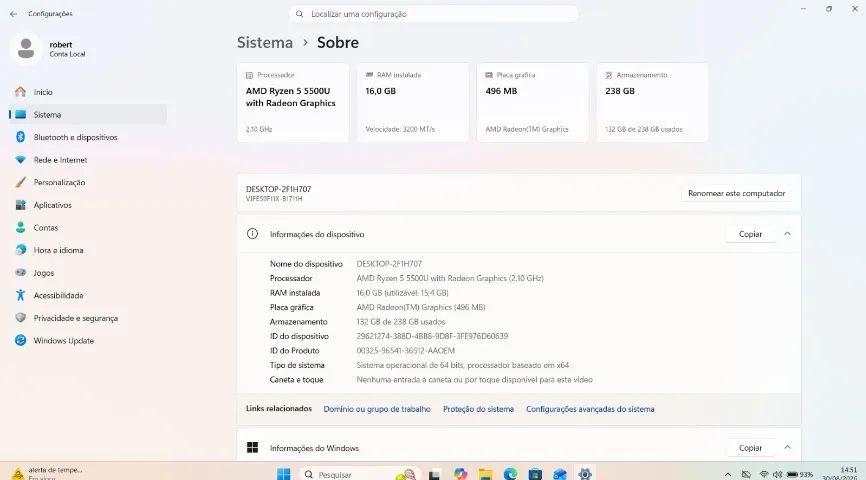
Task: Click the volume speaker tray icon
Action: (778, 474)
